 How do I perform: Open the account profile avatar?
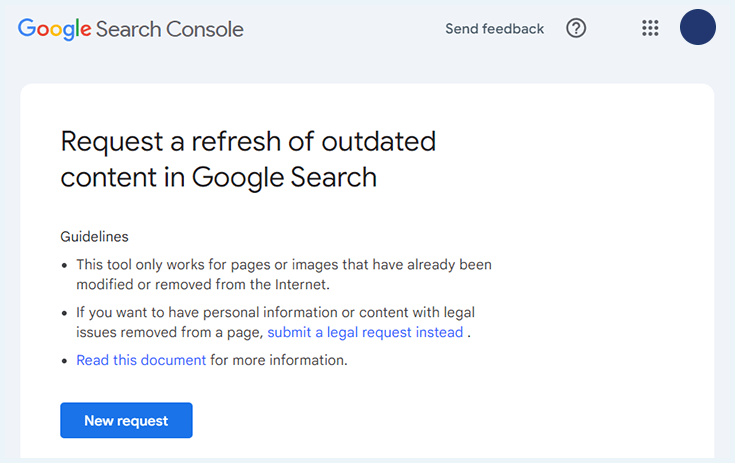tap(698, 27)
